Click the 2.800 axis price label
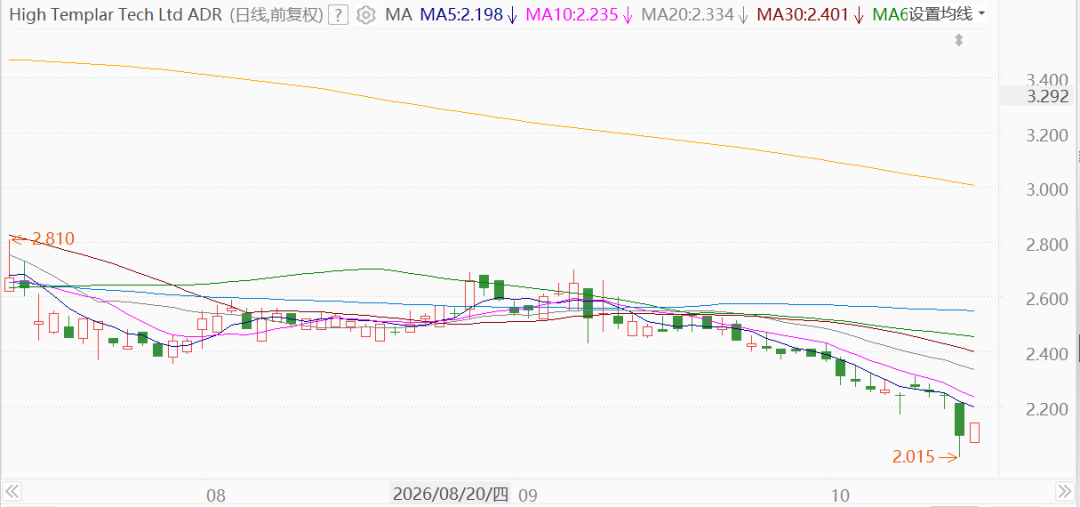 pyautogui.click(x=1047, y=244)
